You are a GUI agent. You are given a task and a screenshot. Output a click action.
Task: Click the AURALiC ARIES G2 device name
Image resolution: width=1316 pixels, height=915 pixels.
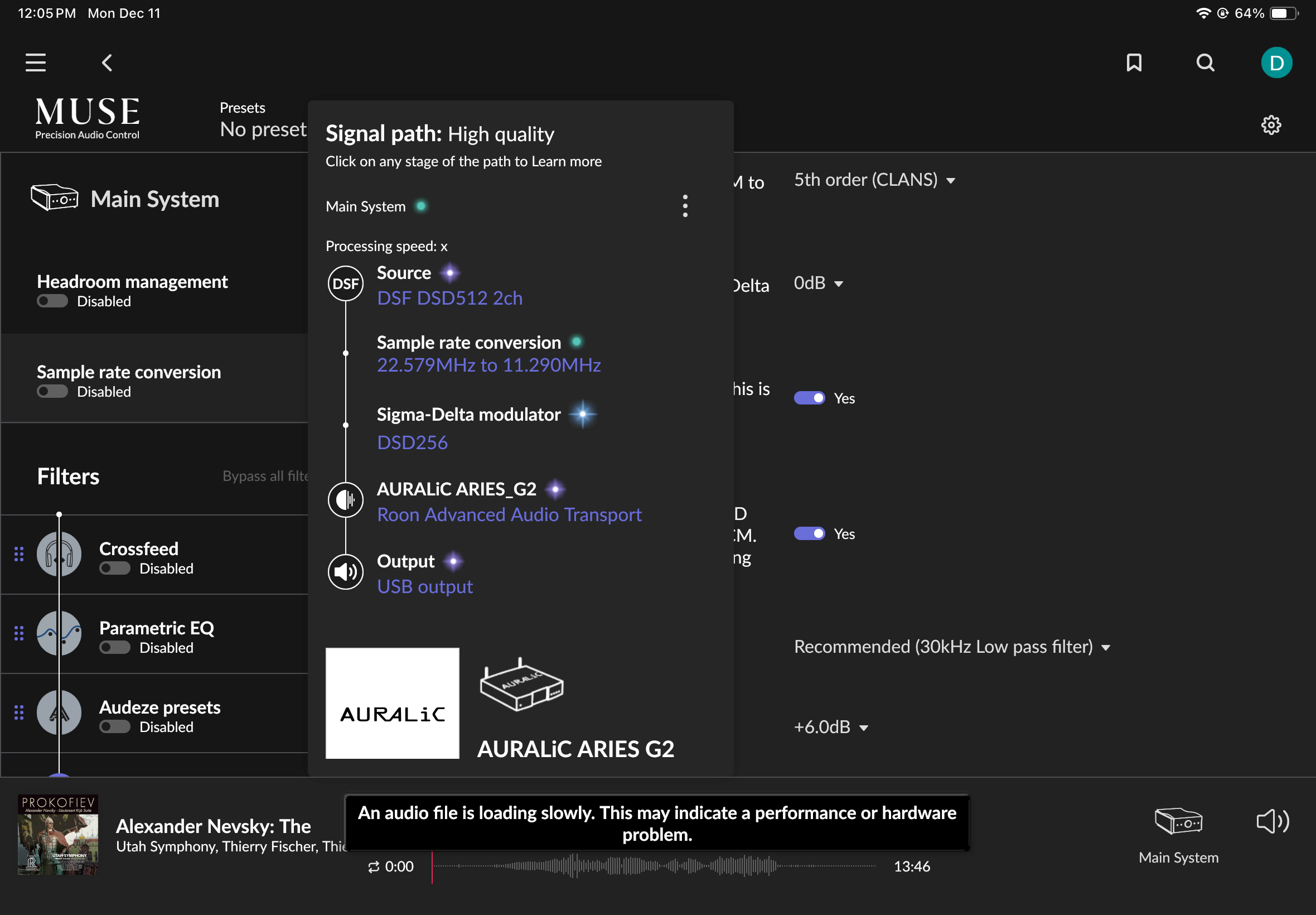[576, 749]
